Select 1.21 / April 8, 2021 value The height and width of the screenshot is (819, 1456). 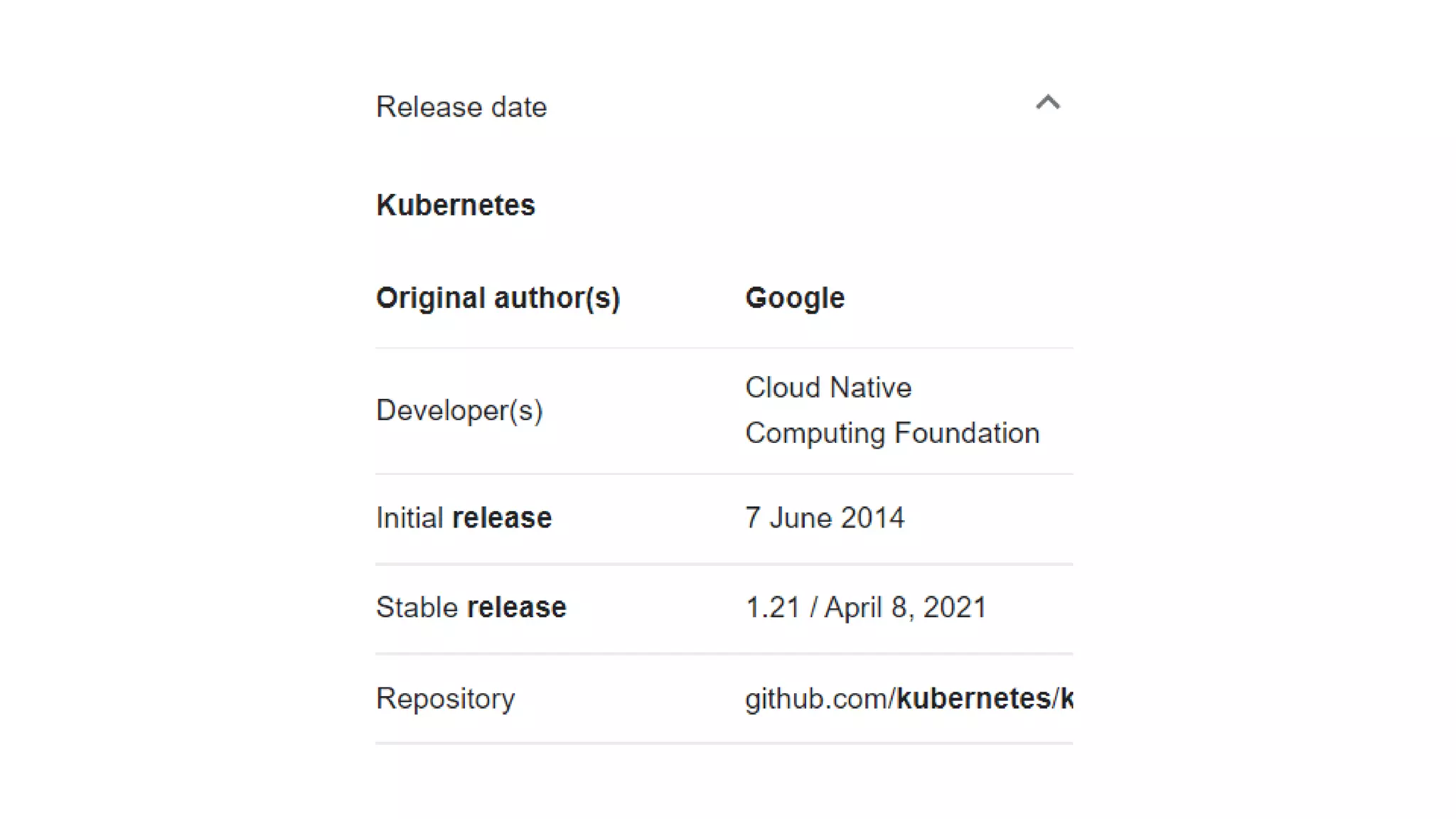point(865,608)
